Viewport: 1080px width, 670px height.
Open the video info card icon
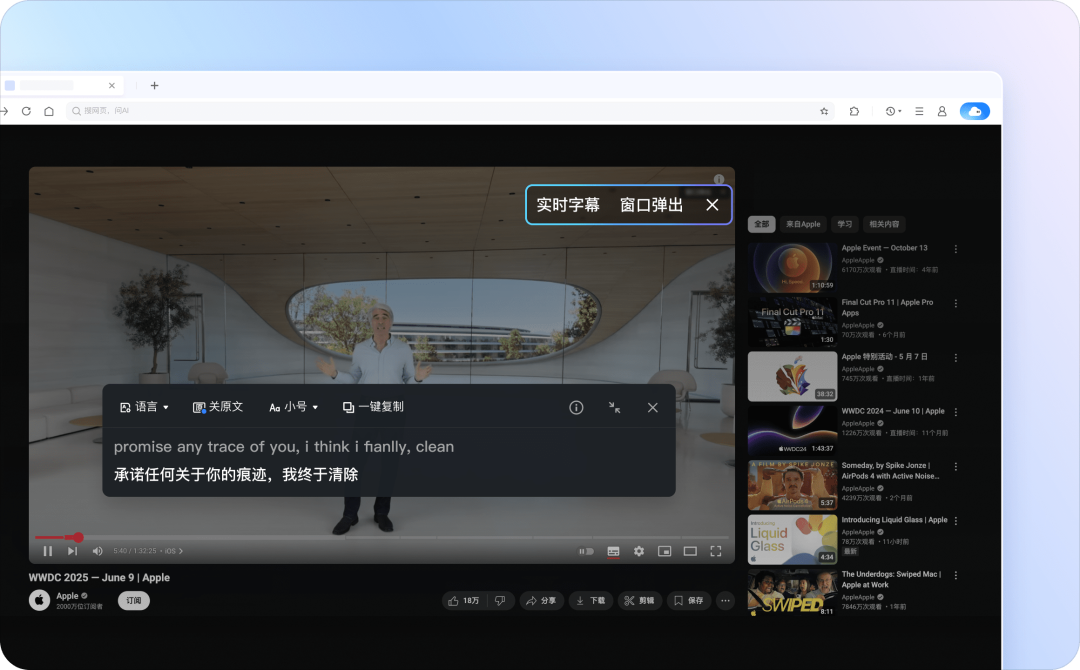(x=718, y=179)
